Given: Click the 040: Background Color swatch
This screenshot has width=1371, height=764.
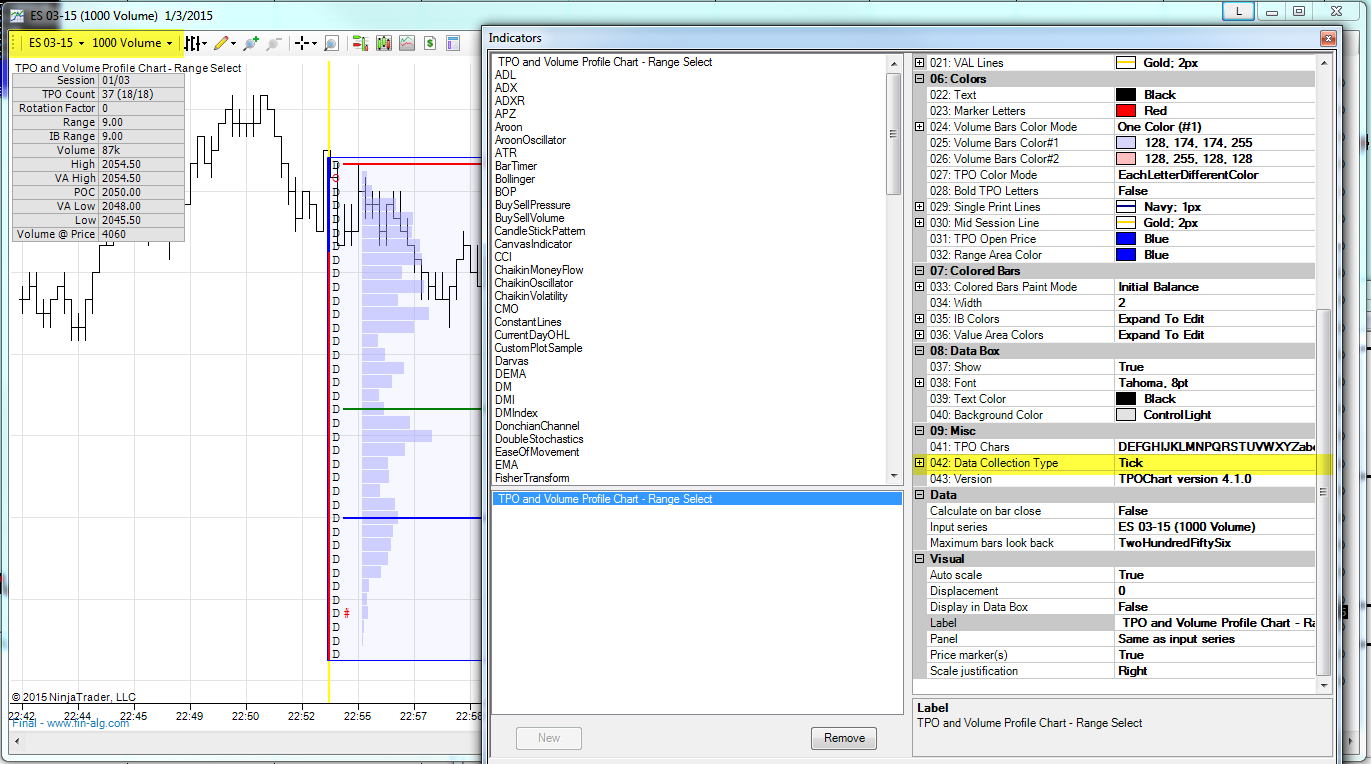Looking at the screenshot, I should click(x=1126, y=415).
